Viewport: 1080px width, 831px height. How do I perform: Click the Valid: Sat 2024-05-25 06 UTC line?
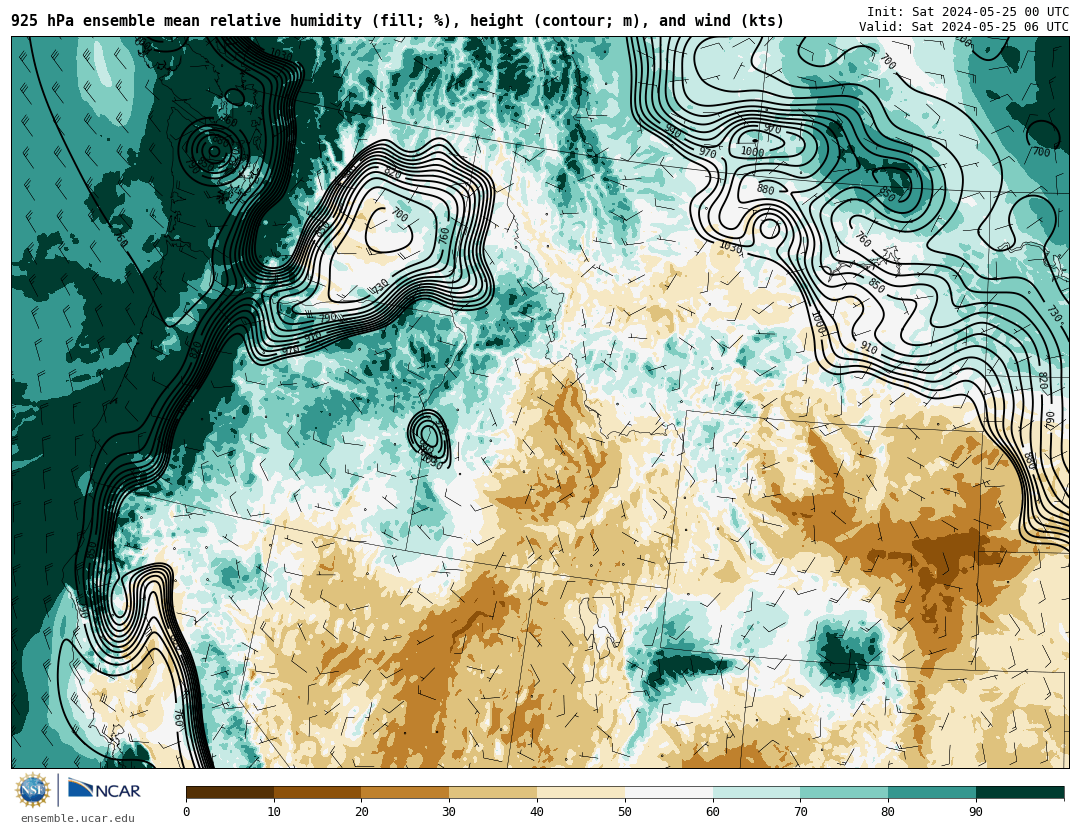[x=964, y=27]
